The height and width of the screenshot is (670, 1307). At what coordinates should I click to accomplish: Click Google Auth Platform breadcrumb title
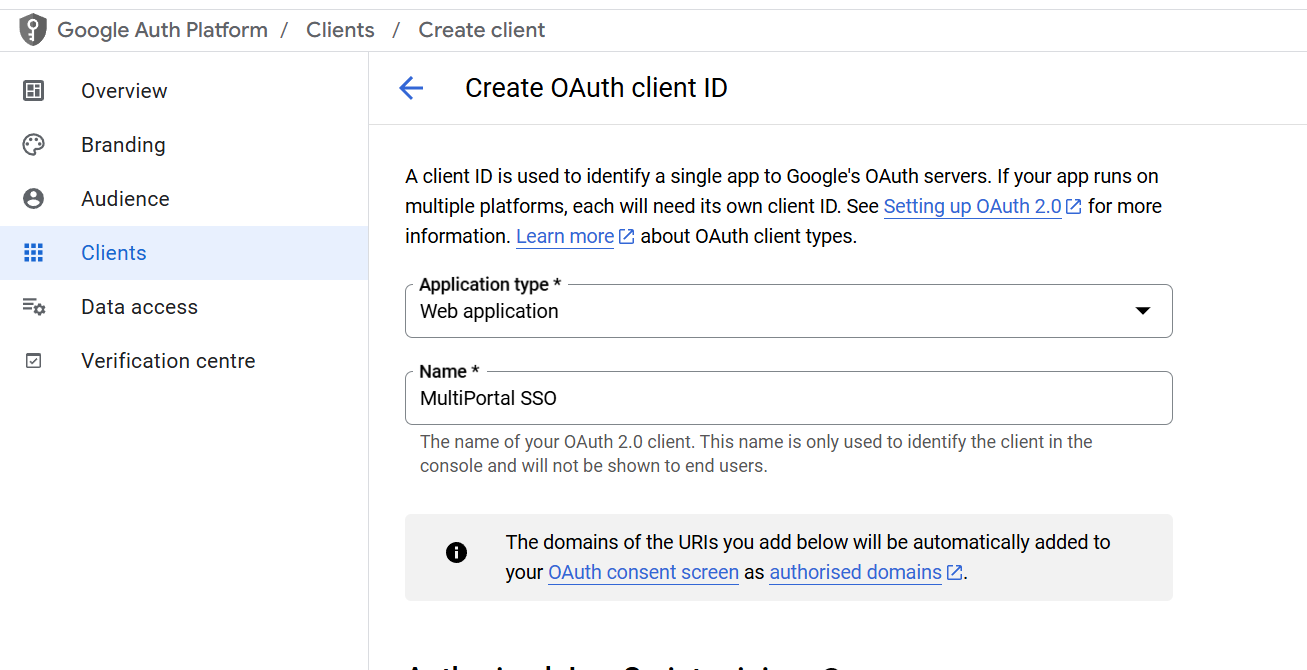[162, 30]
